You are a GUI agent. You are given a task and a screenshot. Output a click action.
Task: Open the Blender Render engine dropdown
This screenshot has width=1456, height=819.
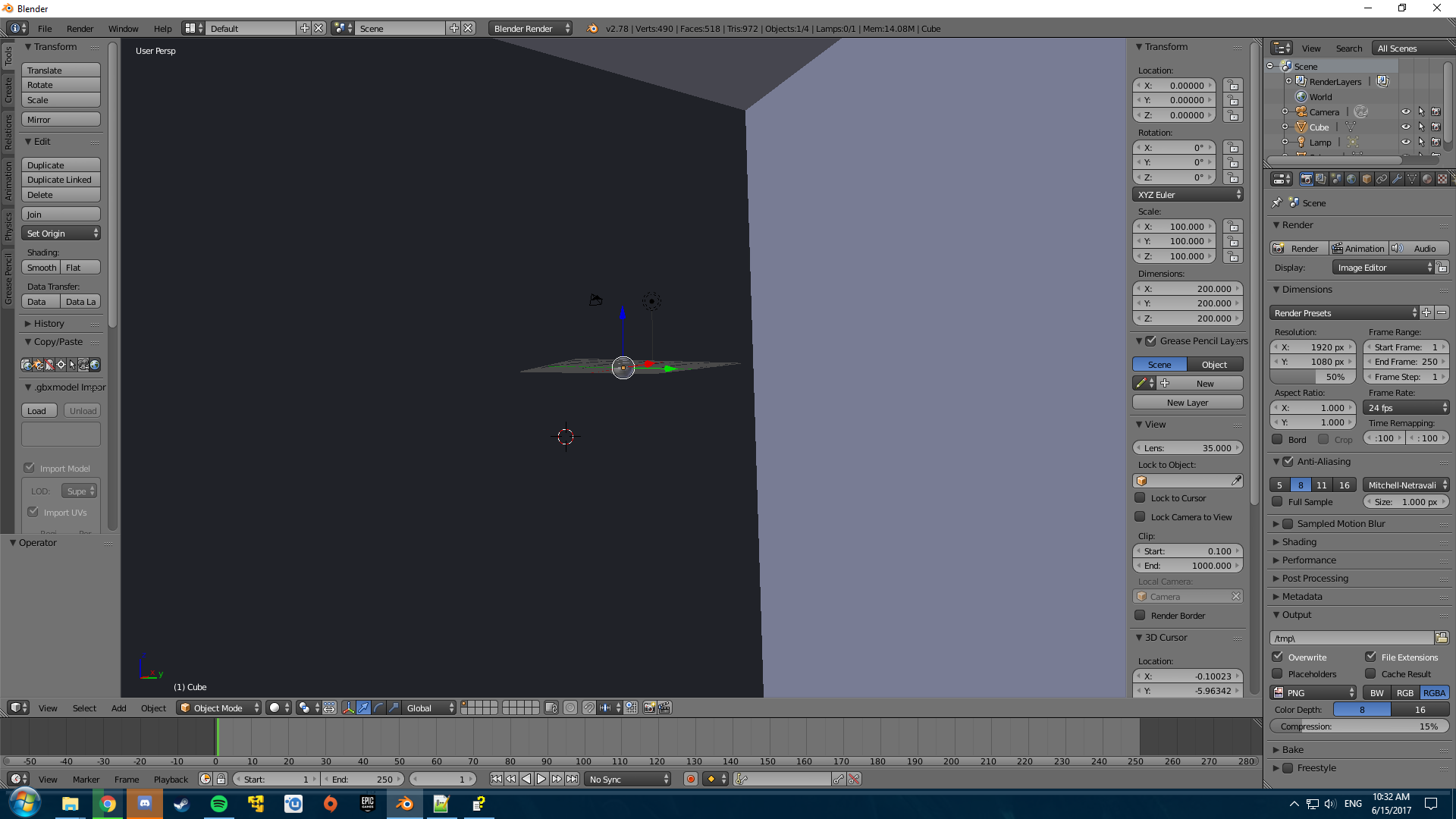click(x=530, y=28)
